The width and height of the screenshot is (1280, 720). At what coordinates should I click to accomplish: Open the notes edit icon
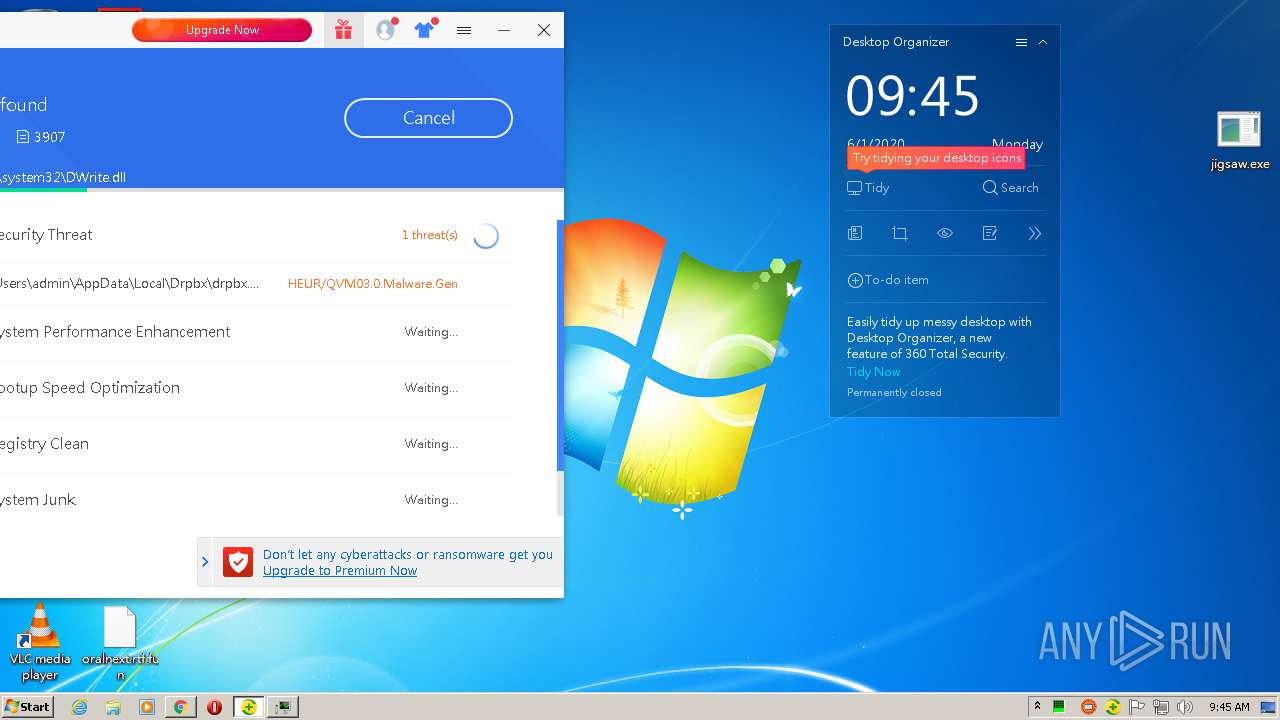coord(990,233)
